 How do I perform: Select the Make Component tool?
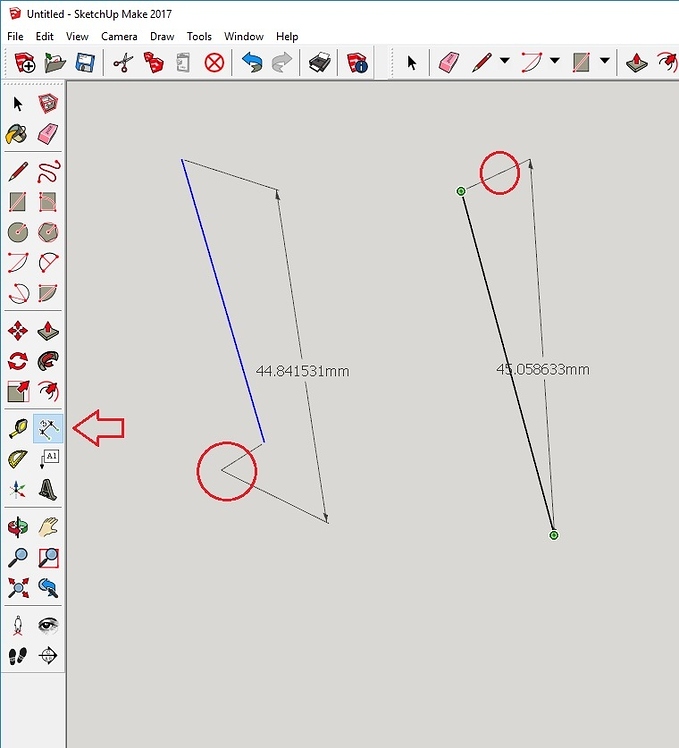(48, 104)
